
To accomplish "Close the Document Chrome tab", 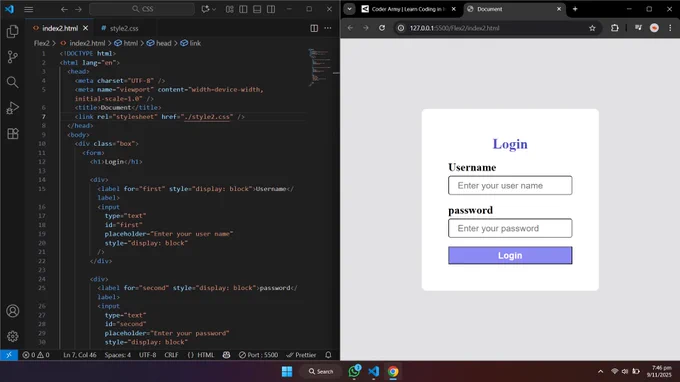I will 559,9.
